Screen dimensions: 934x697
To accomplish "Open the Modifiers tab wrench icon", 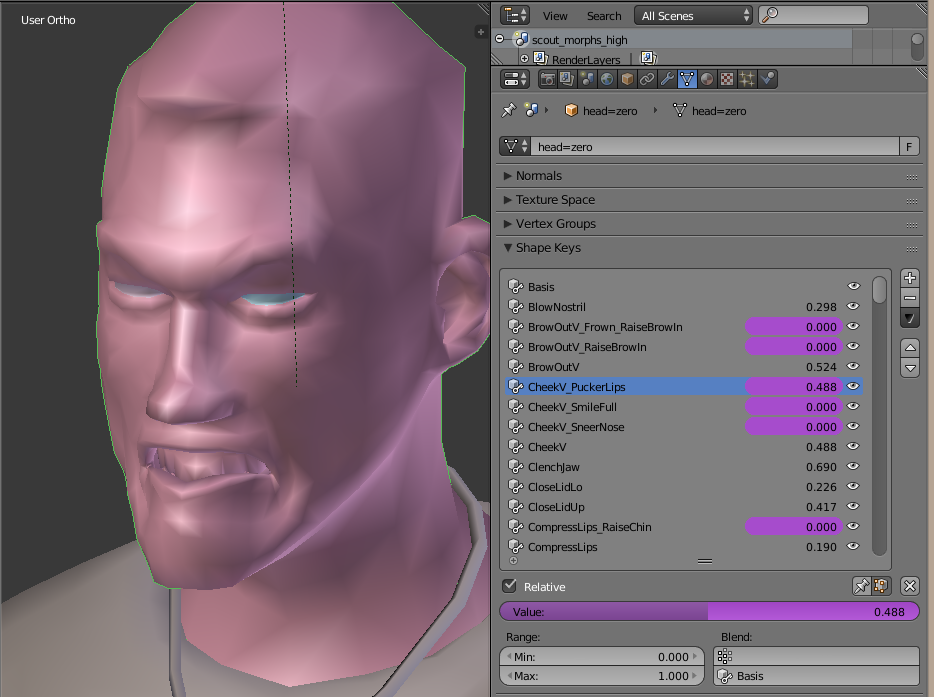I will [667, 79].
